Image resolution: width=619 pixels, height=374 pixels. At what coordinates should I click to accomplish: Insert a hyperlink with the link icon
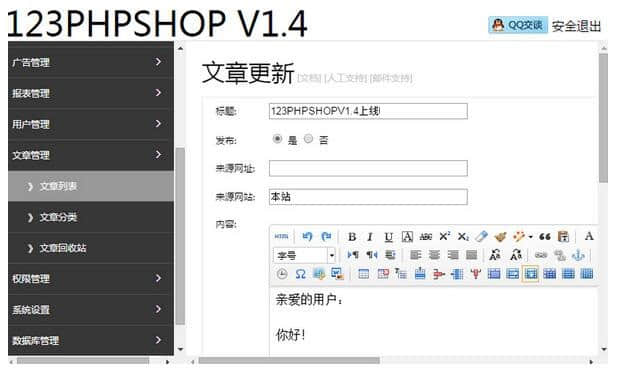(541, 255)
